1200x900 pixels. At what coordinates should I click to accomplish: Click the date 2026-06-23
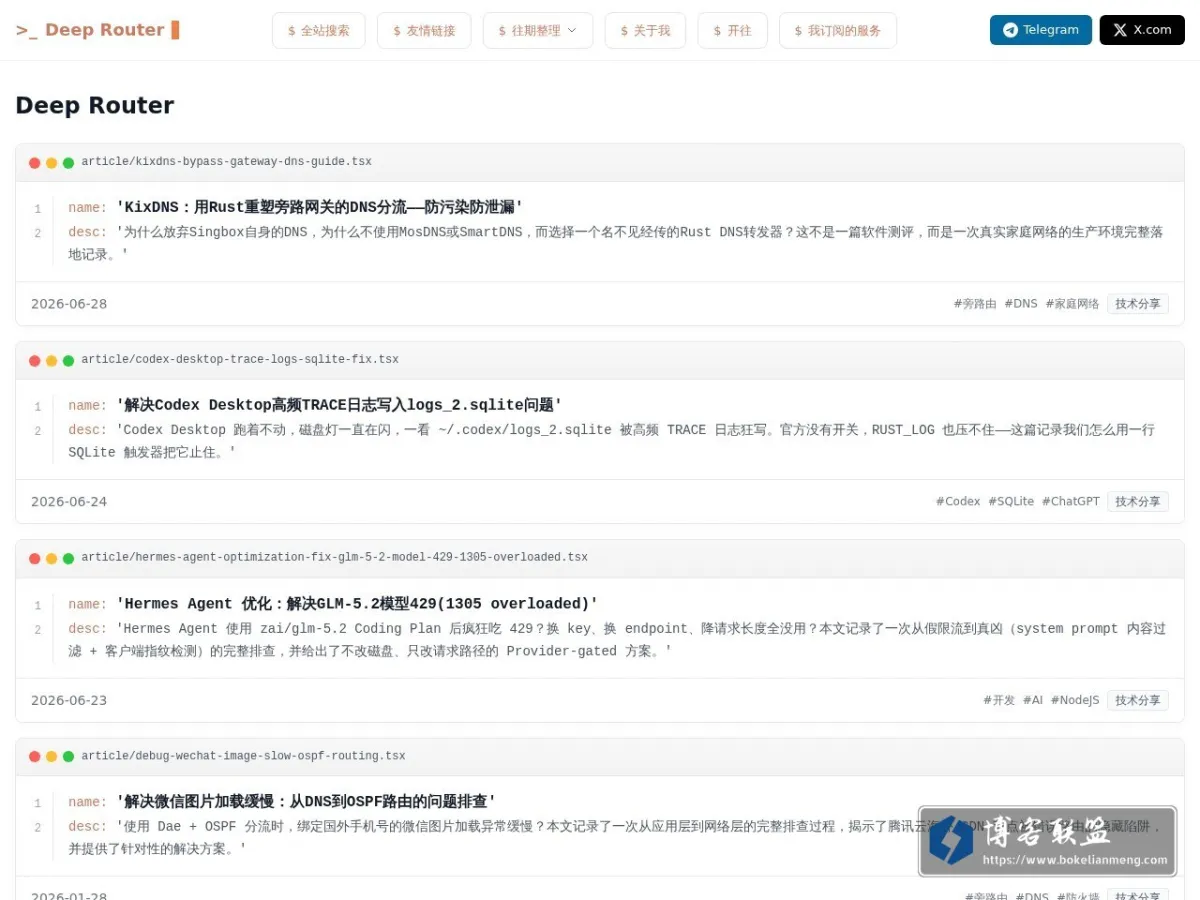(69, 700)
